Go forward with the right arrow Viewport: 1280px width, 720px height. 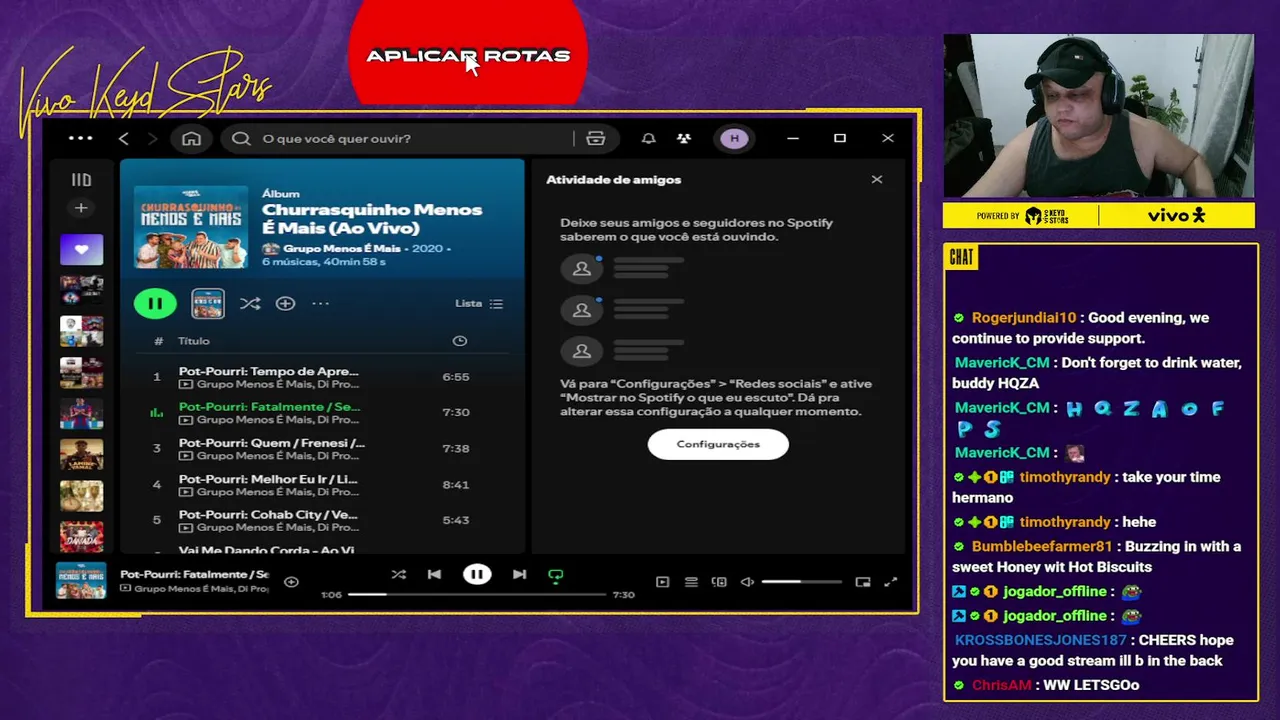click(x=153, y=138)
